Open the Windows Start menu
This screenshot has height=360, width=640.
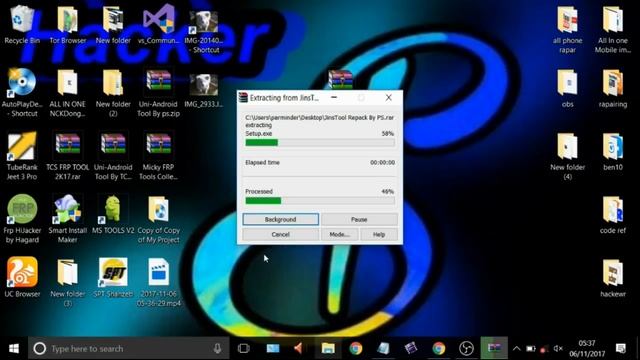pyautogui.click(x=13, y=348)
